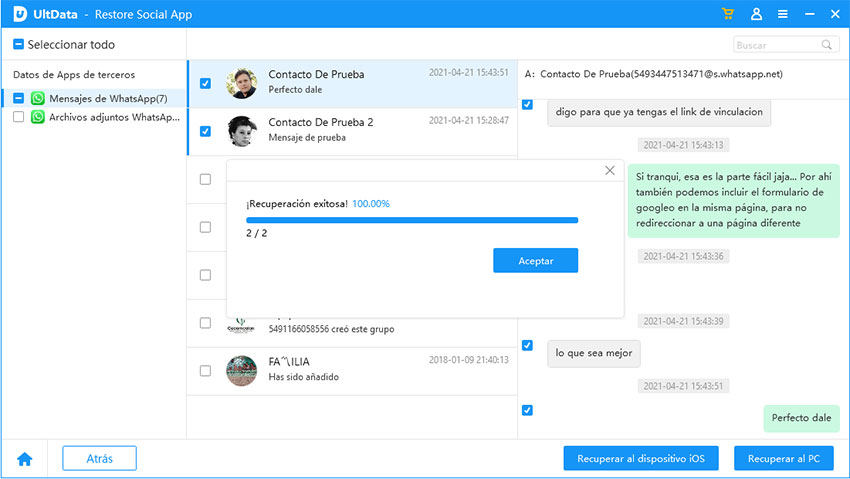The width and height of the screenshot is (850, 479).
Task: Toggle the Seleccionar todo checkbox
Action: pyautogui.click(x=18, y=44)
